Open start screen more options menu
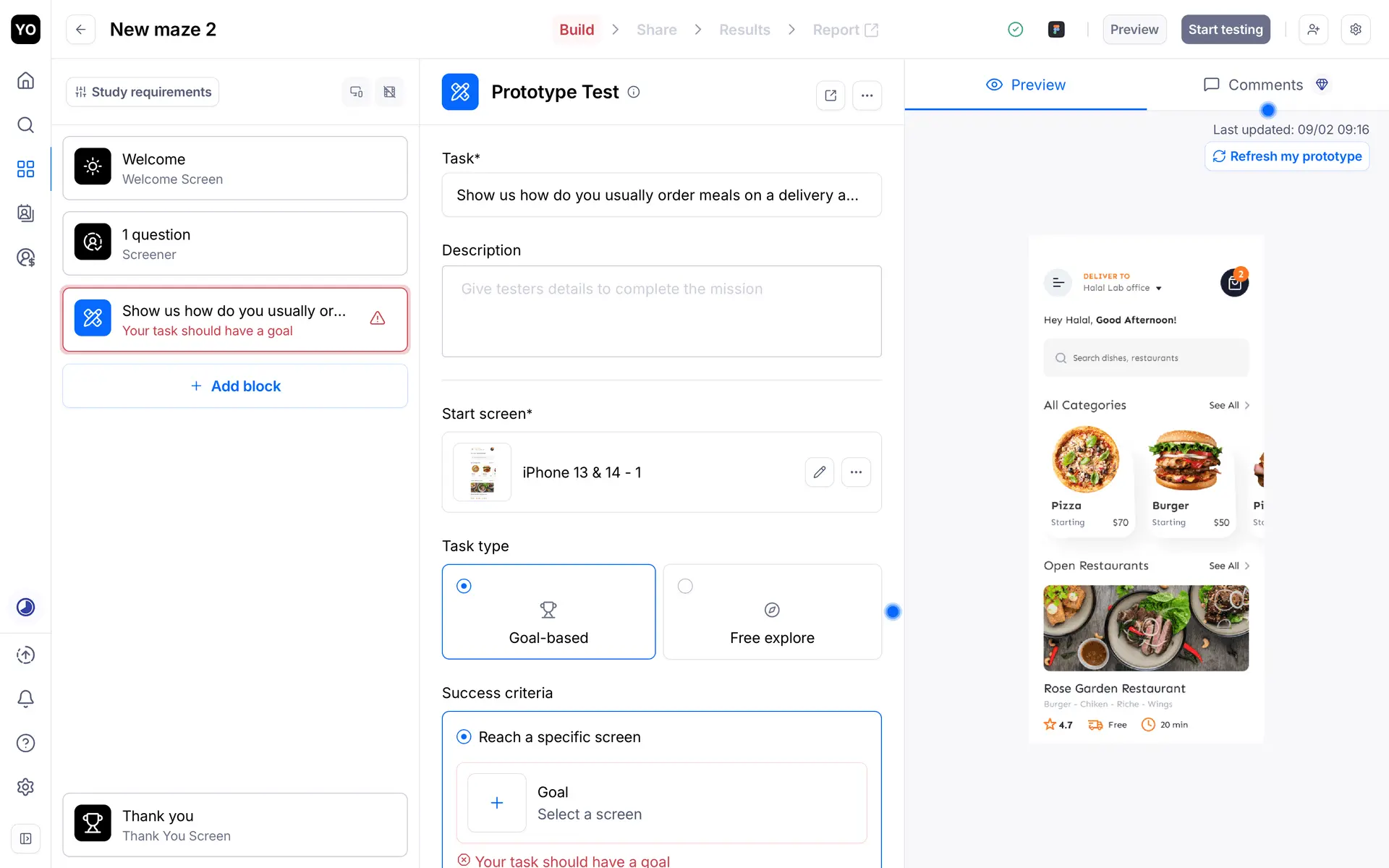 856,472
